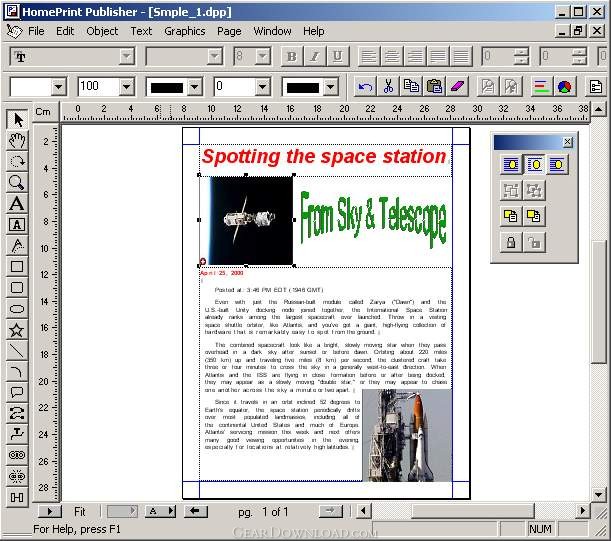Click the unlock object icon in palette
The image size is (611, 541).
coord(534,242)
